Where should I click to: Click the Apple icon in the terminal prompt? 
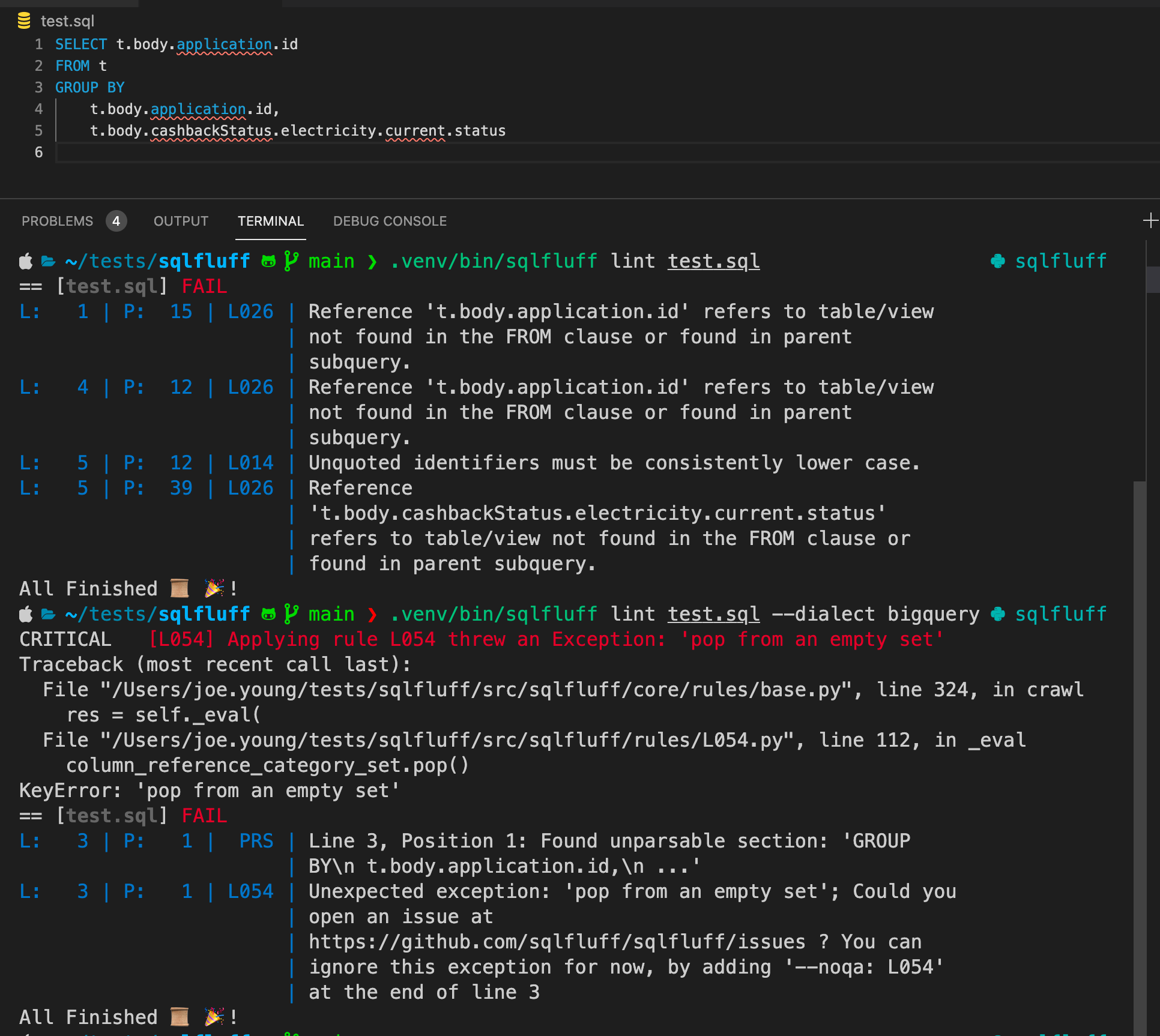click(24, 261)
